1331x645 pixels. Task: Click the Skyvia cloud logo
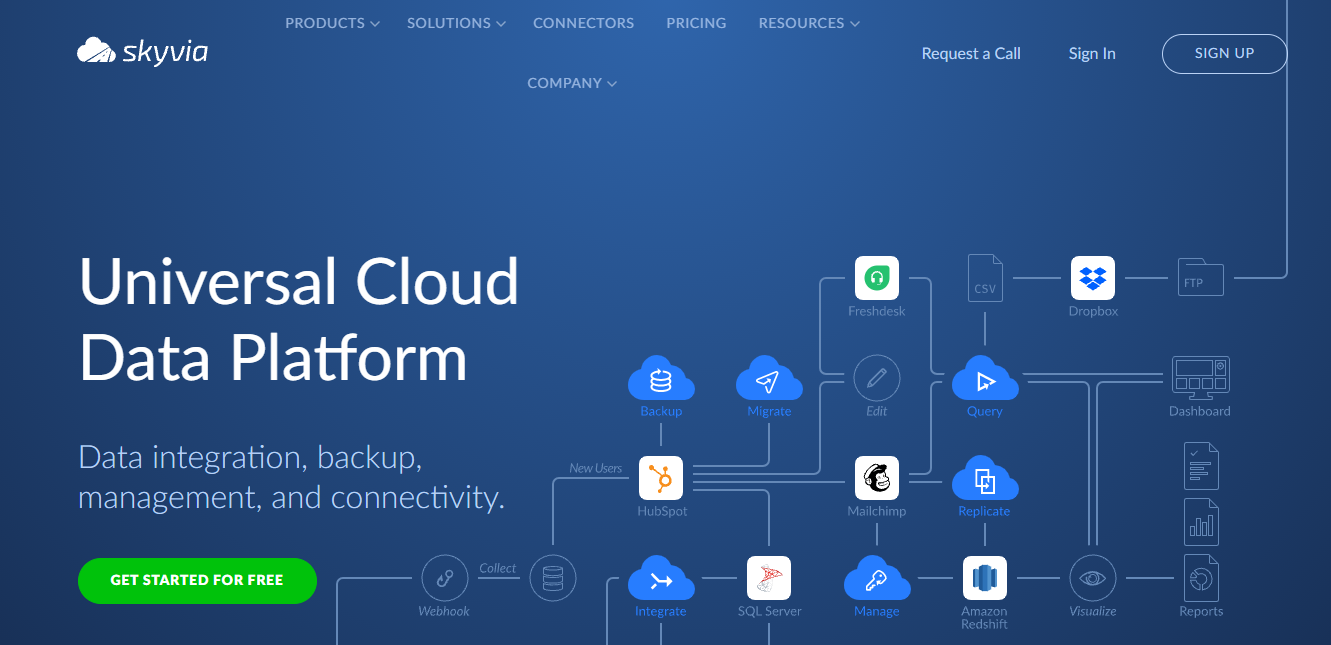click(143, 50)
